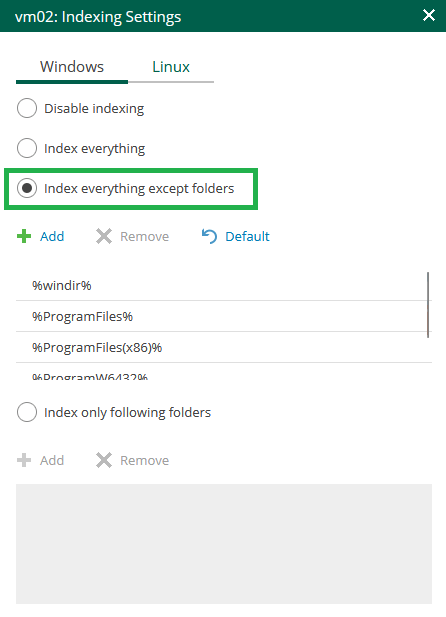Select the %ProgramFiles% list entry
The height and width of the screenshot is (617, 446).
point(222,316)
